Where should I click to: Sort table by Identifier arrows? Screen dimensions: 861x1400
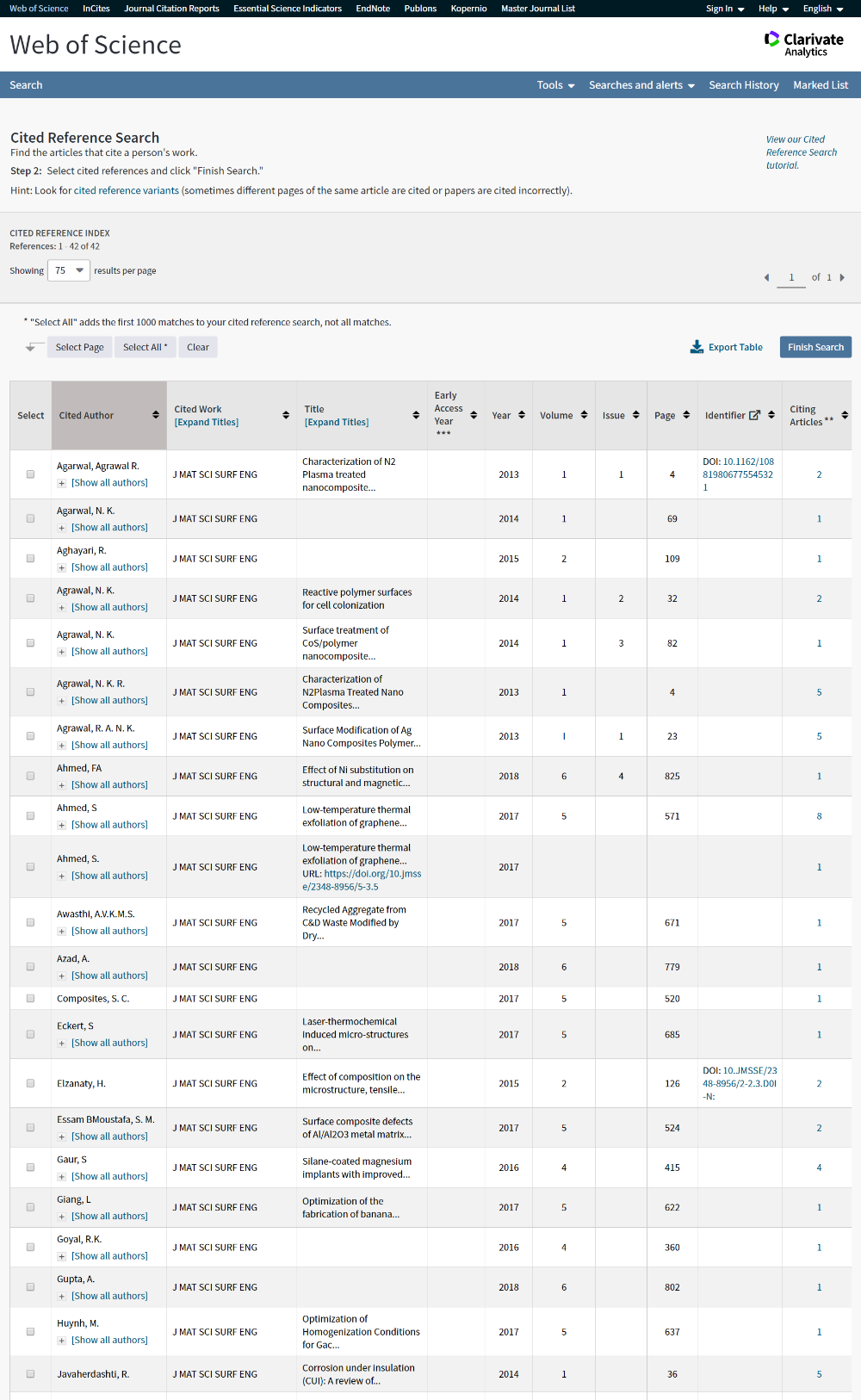click(771, 415)
